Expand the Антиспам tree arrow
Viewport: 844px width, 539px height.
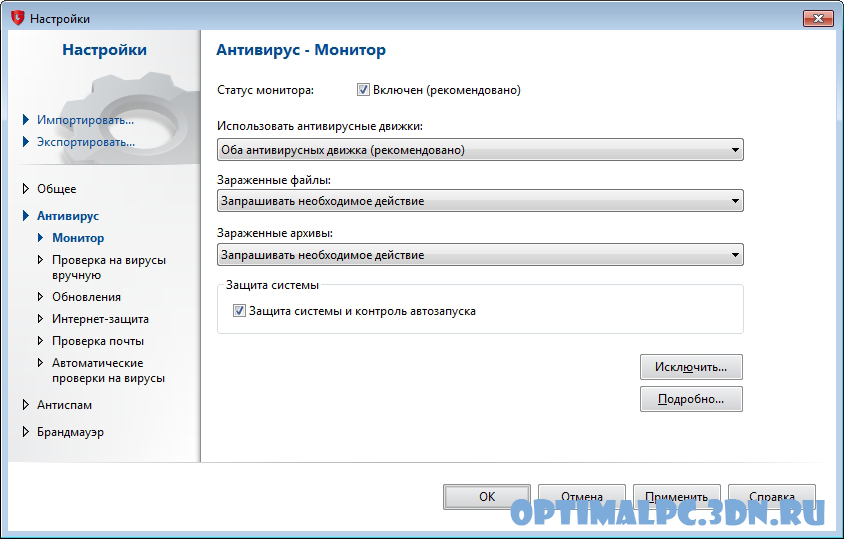(25, 404)
